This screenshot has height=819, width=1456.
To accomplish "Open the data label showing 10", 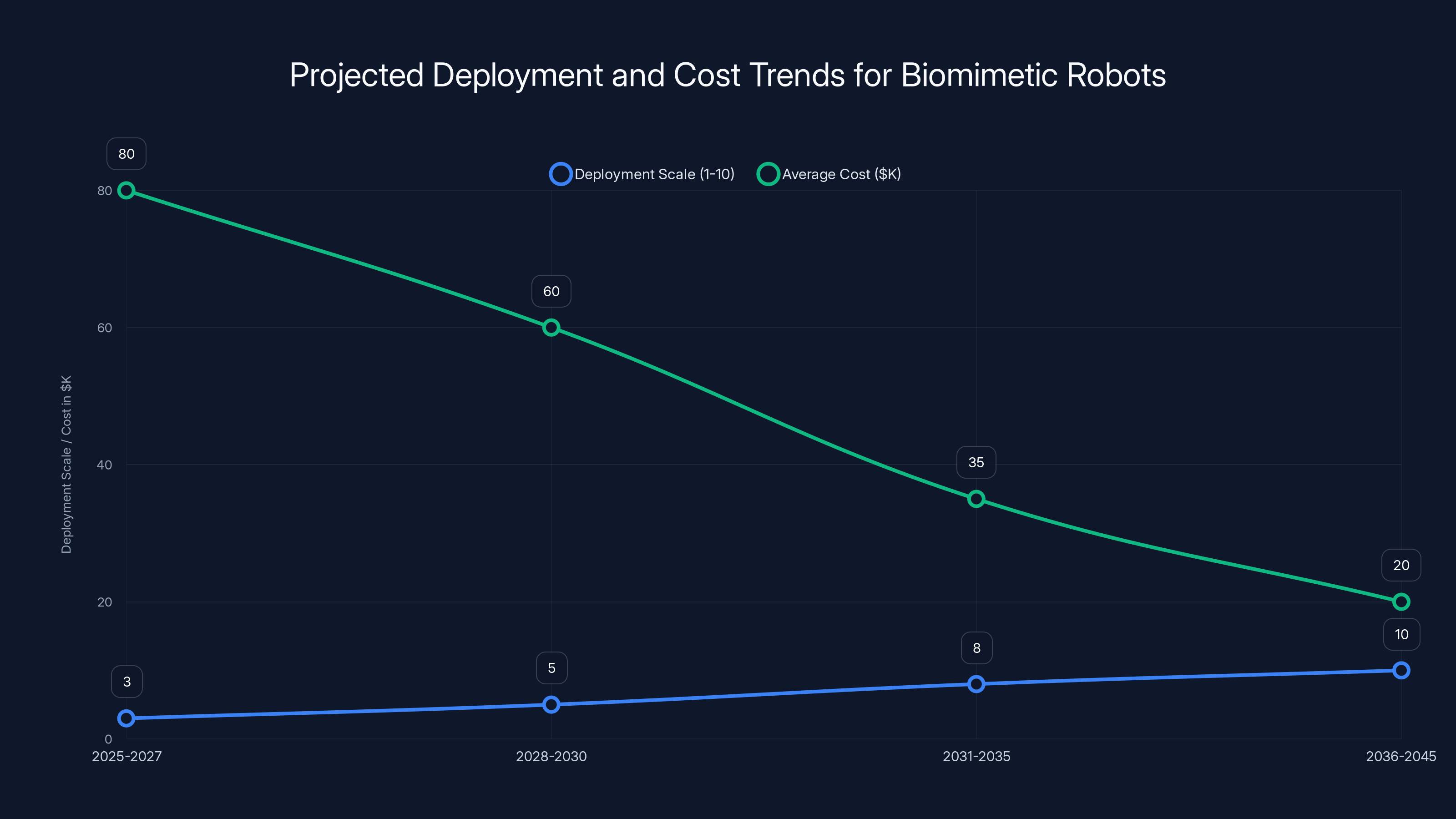I will coord(1401,634).
